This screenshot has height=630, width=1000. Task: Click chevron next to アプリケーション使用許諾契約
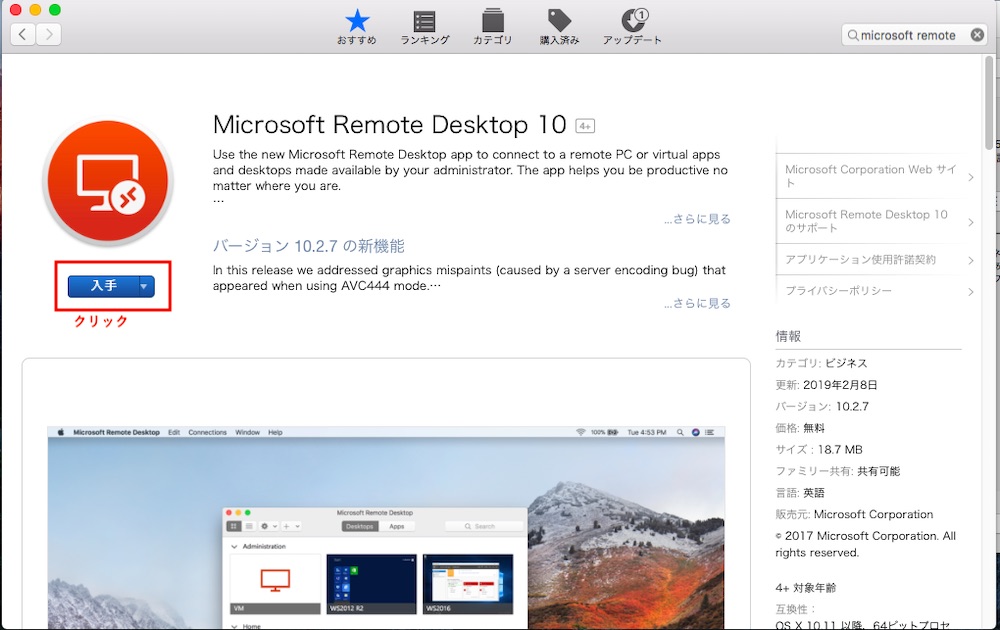point(970,260)
